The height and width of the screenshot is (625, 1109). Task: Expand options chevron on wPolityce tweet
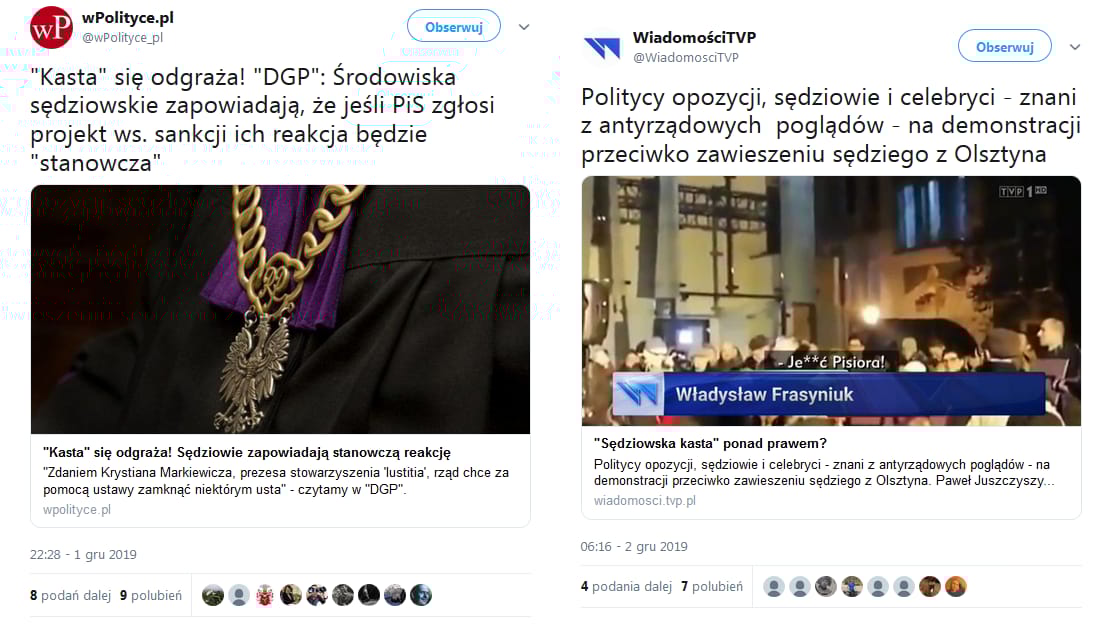(524, 27)
